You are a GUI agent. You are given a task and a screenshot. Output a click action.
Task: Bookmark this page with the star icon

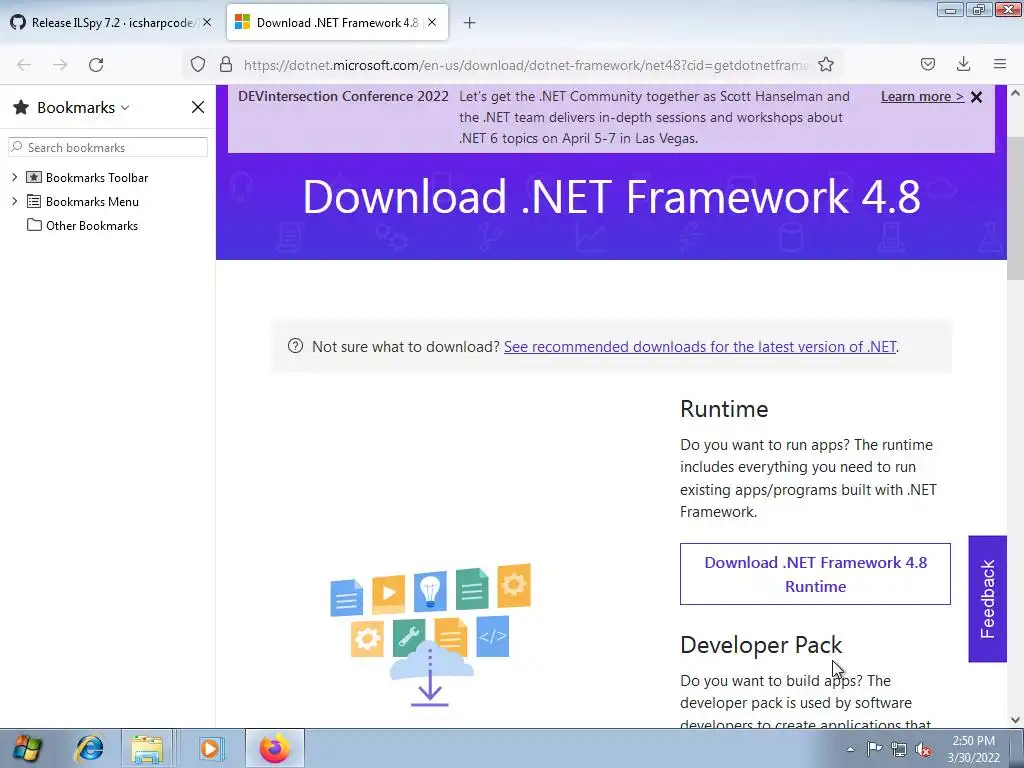(826, 64)
